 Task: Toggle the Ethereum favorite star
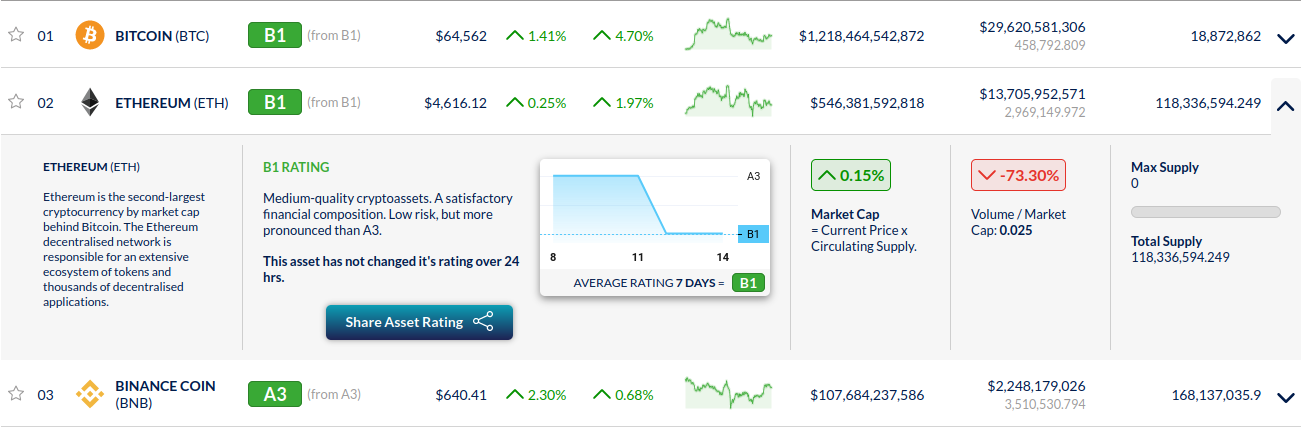16,102
